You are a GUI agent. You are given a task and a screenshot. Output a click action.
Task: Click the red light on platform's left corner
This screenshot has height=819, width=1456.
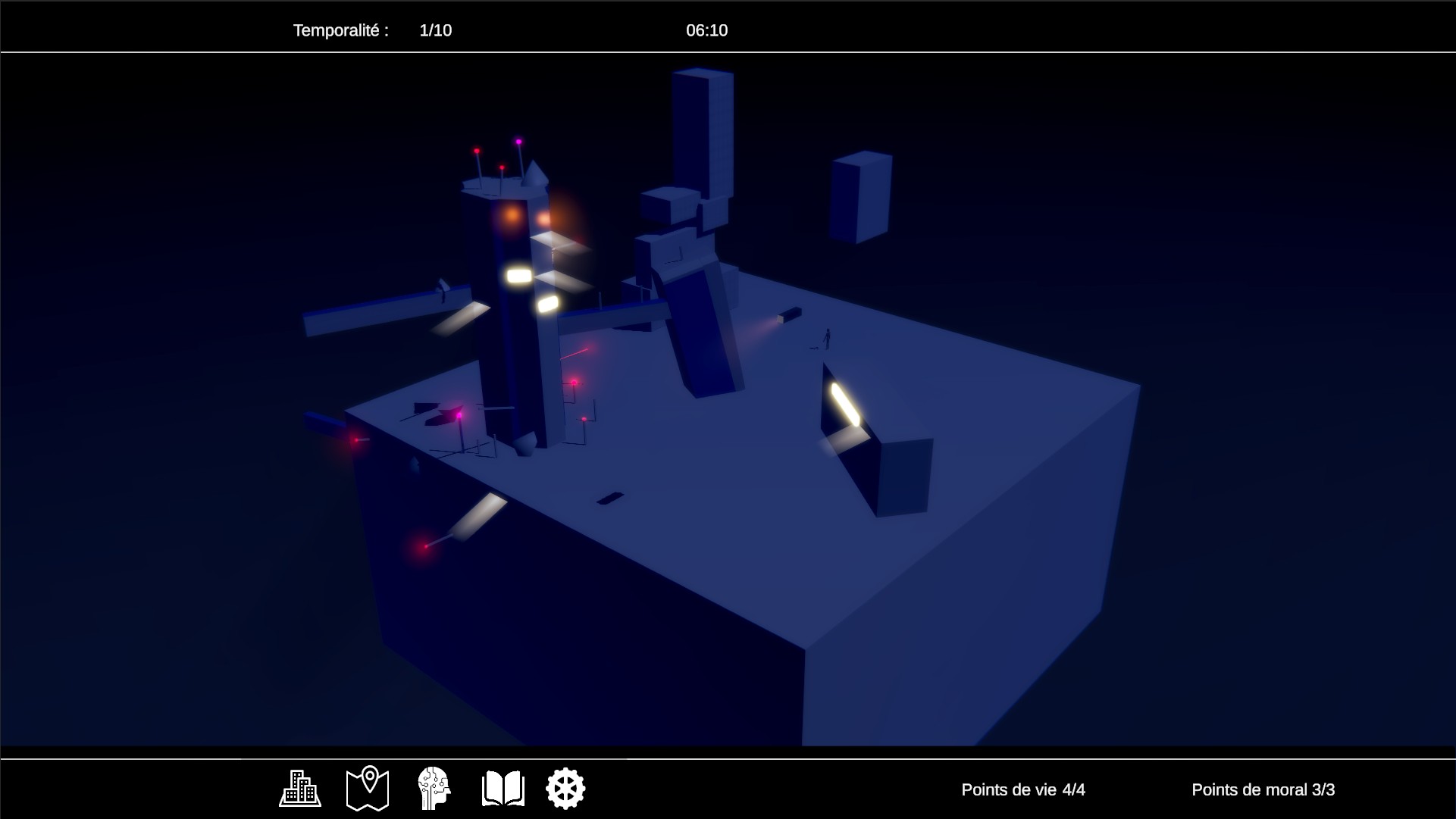pos(355,439)
